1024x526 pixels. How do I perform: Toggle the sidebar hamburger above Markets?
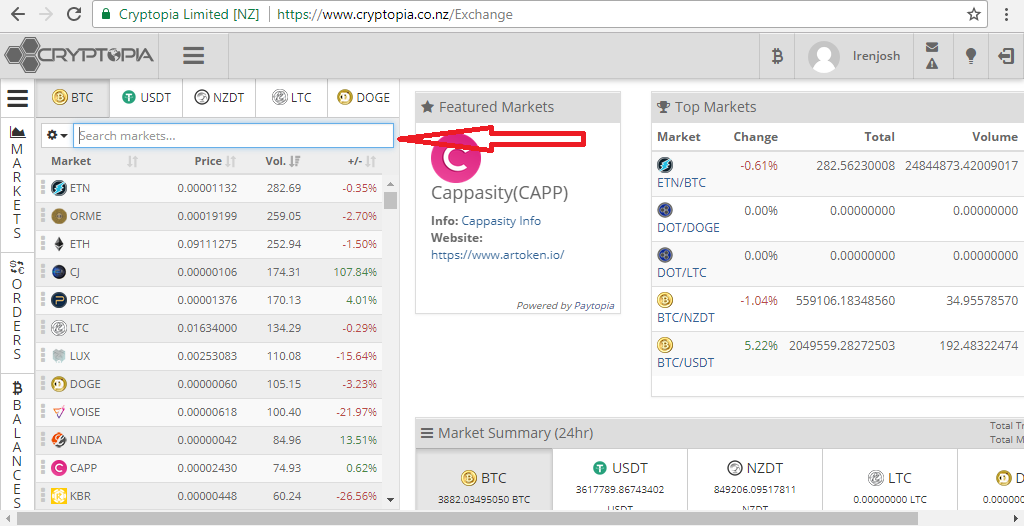tap(18, 98)
